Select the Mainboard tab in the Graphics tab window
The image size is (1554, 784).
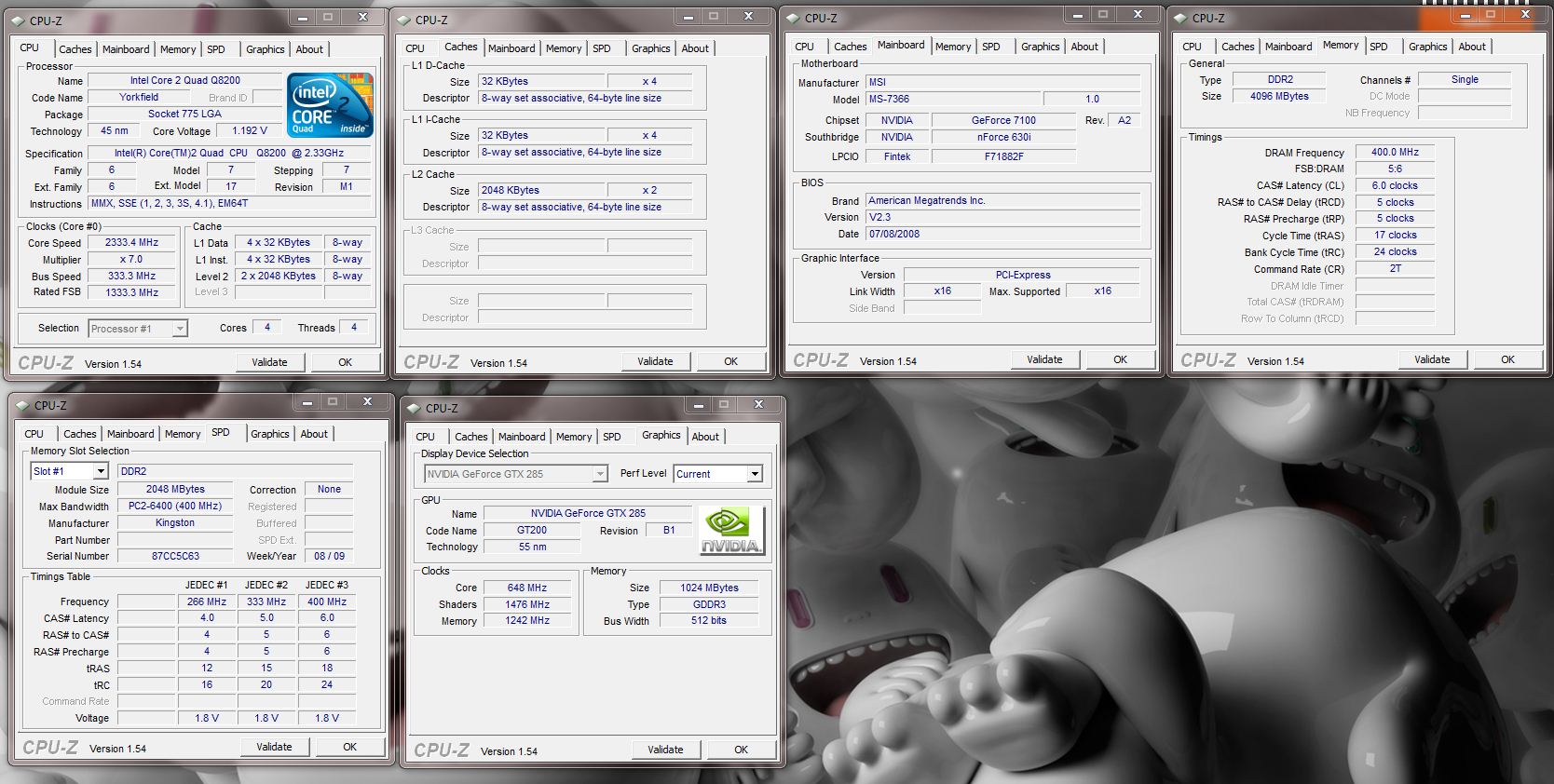[522, 437]
